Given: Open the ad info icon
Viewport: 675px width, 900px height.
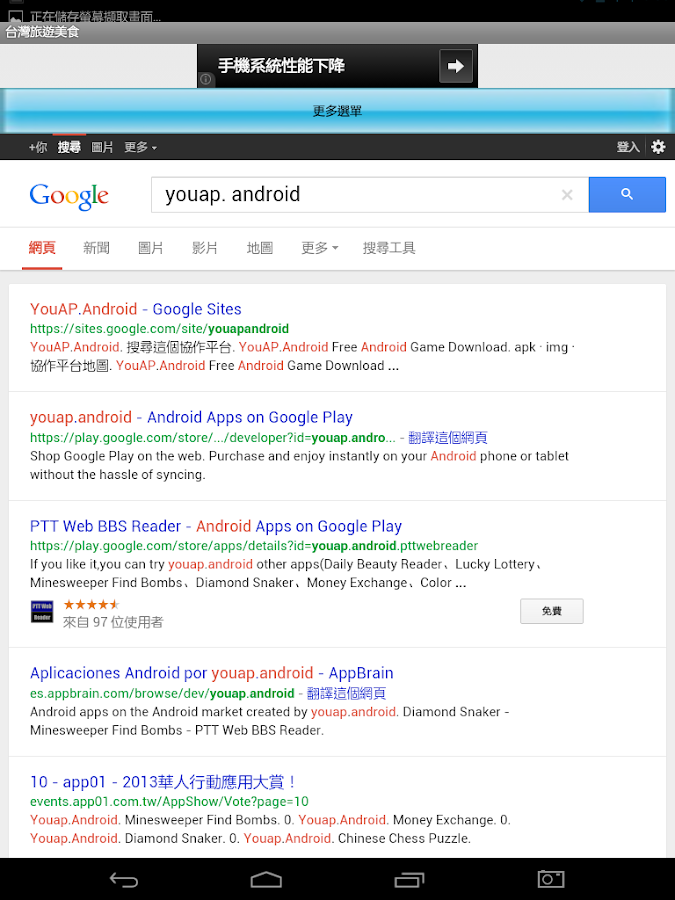Looking at the screenshot, I should pos(205,80).
